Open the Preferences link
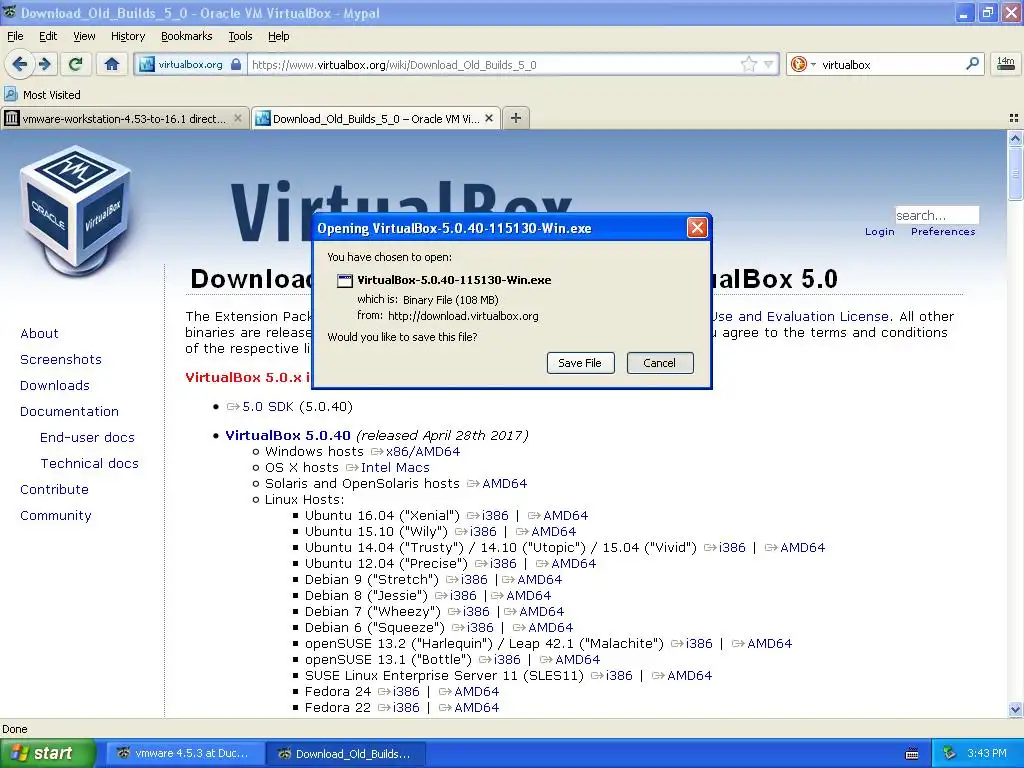This screenshot has width=1024, height=768. point(943,232)
